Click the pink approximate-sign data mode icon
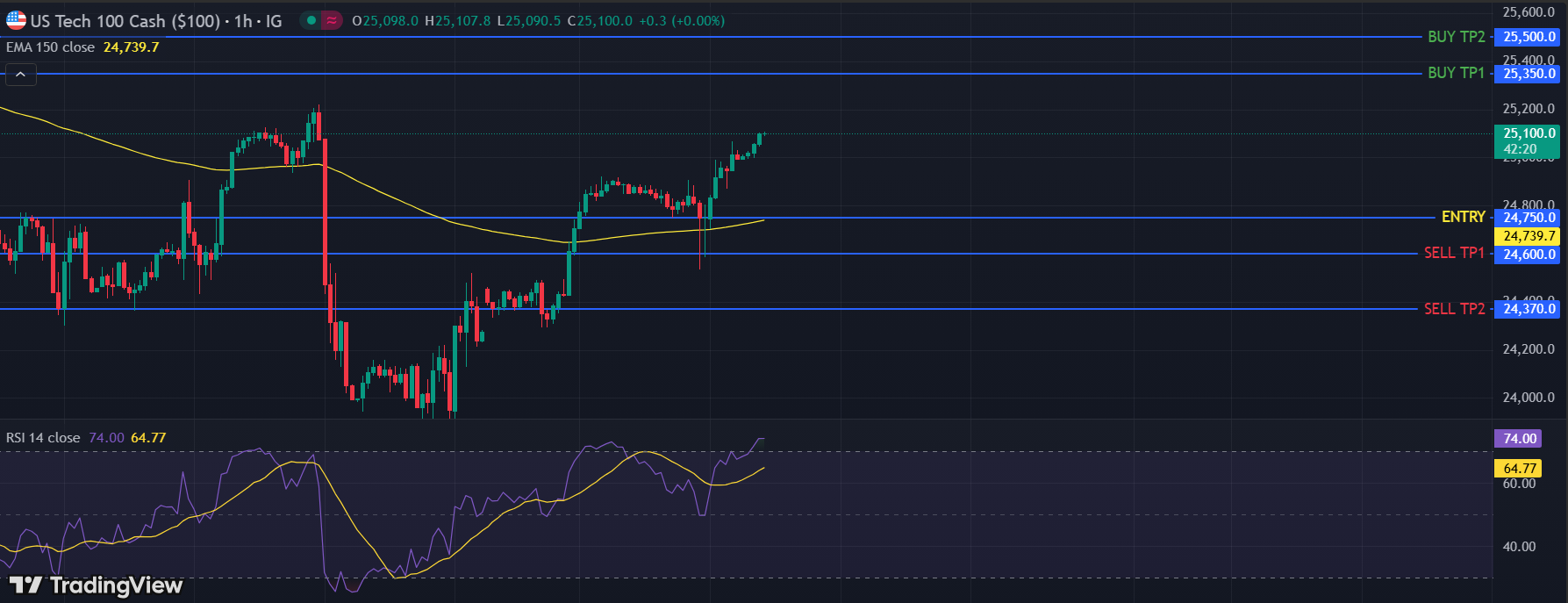The height and width of the screenshot is (603, 1568). (x=331, y=20)
